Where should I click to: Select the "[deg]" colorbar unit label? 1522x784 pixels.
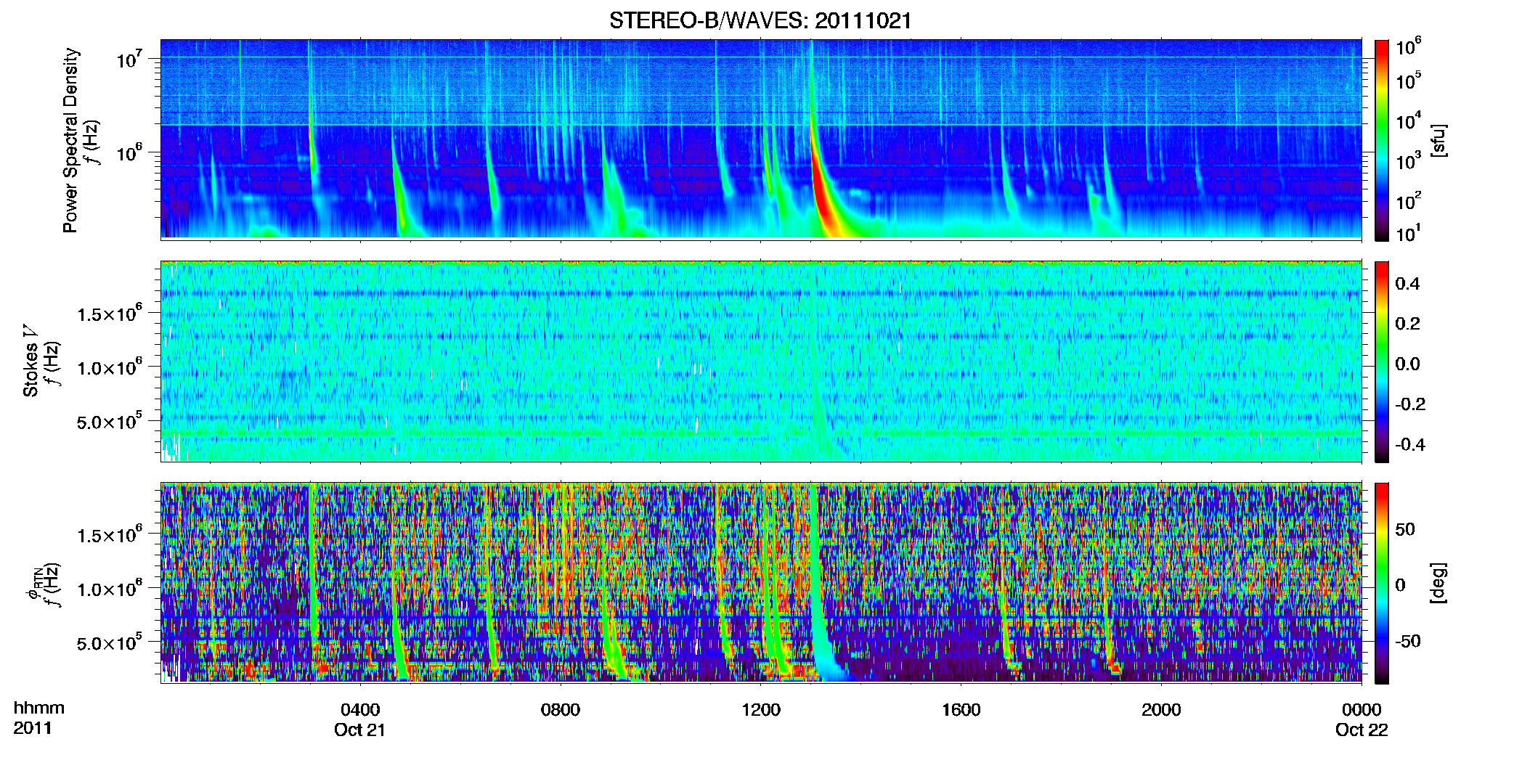1438,583
